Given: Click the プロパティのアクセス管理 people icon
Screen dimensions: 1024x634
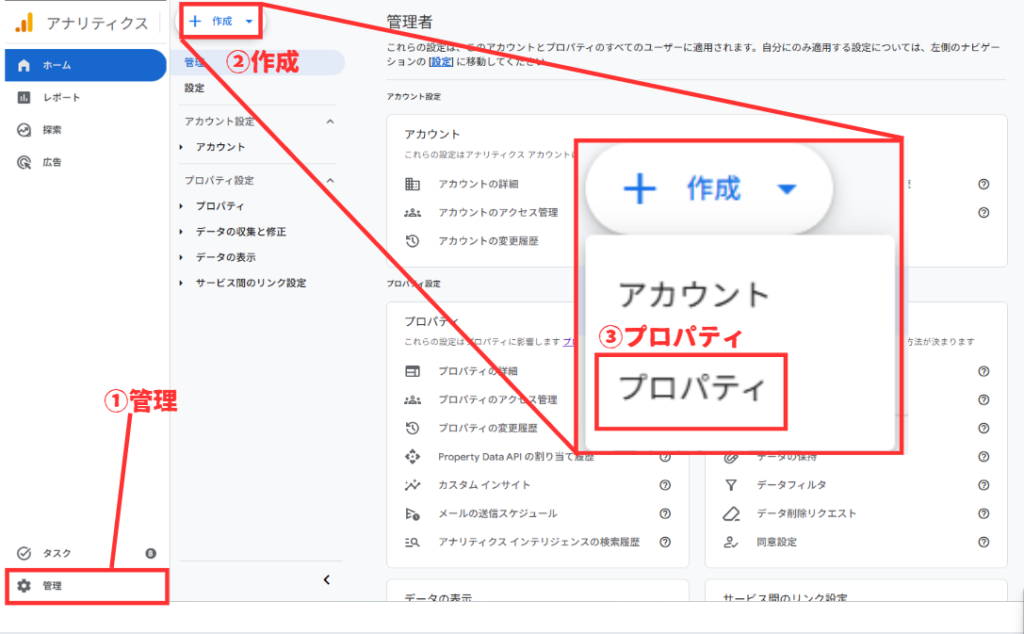Looking at the screenshot, I should coord(412,400).
